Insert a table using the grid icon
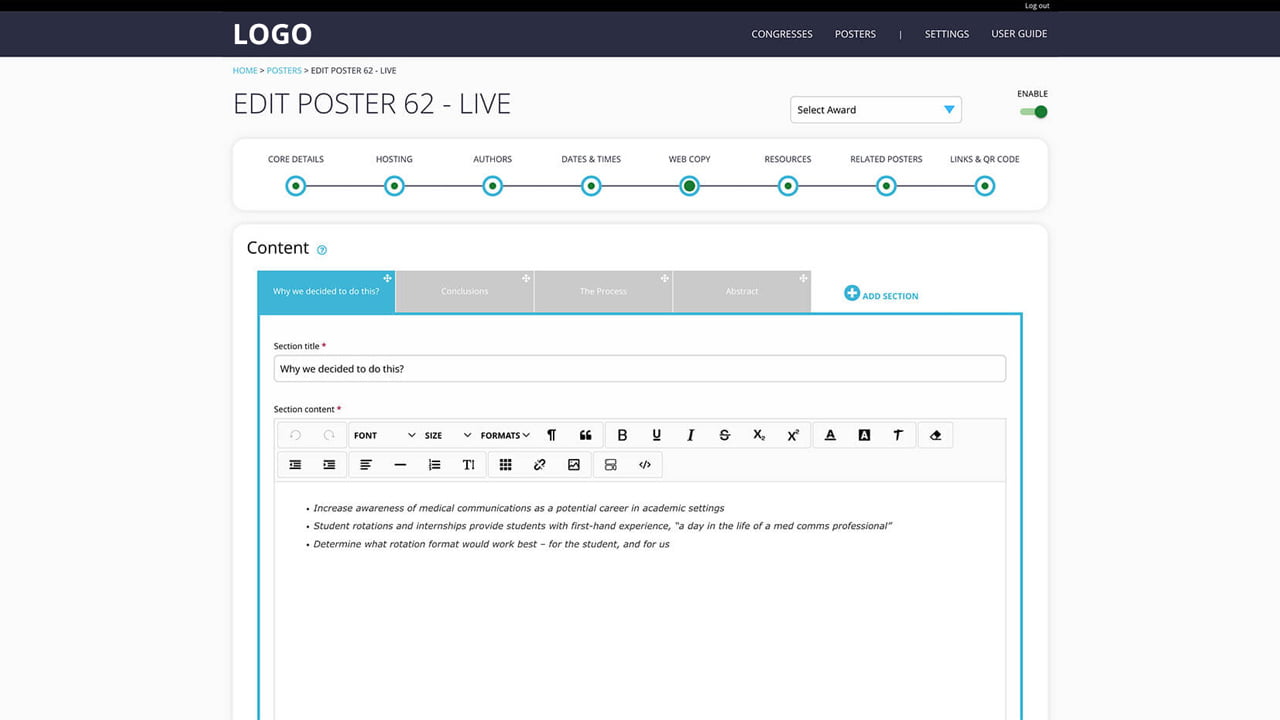Image resolution: width=1280 pixels, height=720 pixels. pos(506,464)
